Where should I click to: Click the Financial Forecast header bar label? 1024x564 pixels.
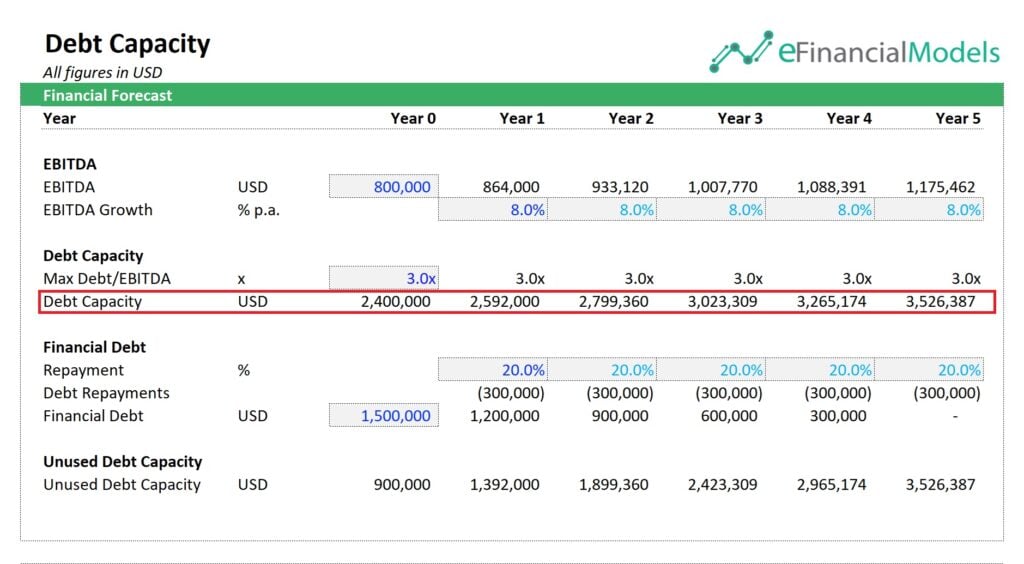pyautogui.click(x=107, y=95)
